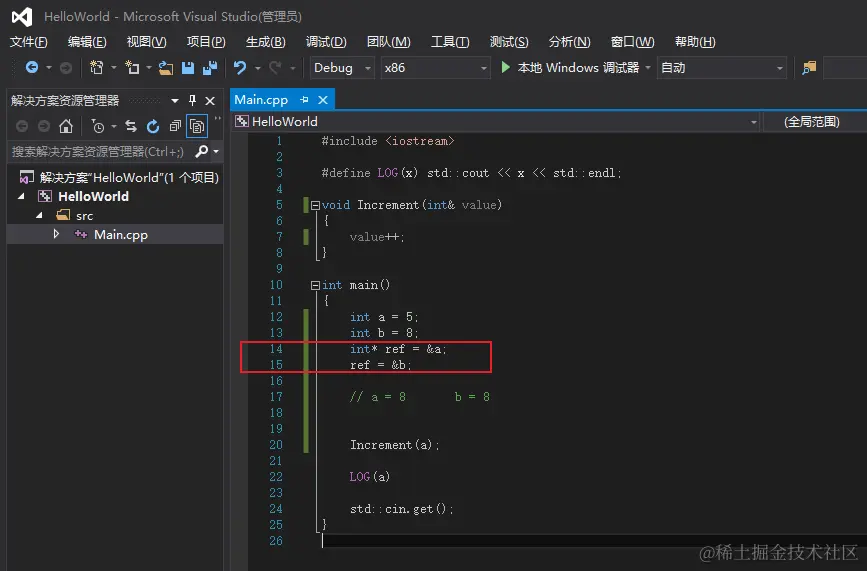Click the Add New Item toolbar icon
Screen dimensions: 867x571
tap(132, 67)
